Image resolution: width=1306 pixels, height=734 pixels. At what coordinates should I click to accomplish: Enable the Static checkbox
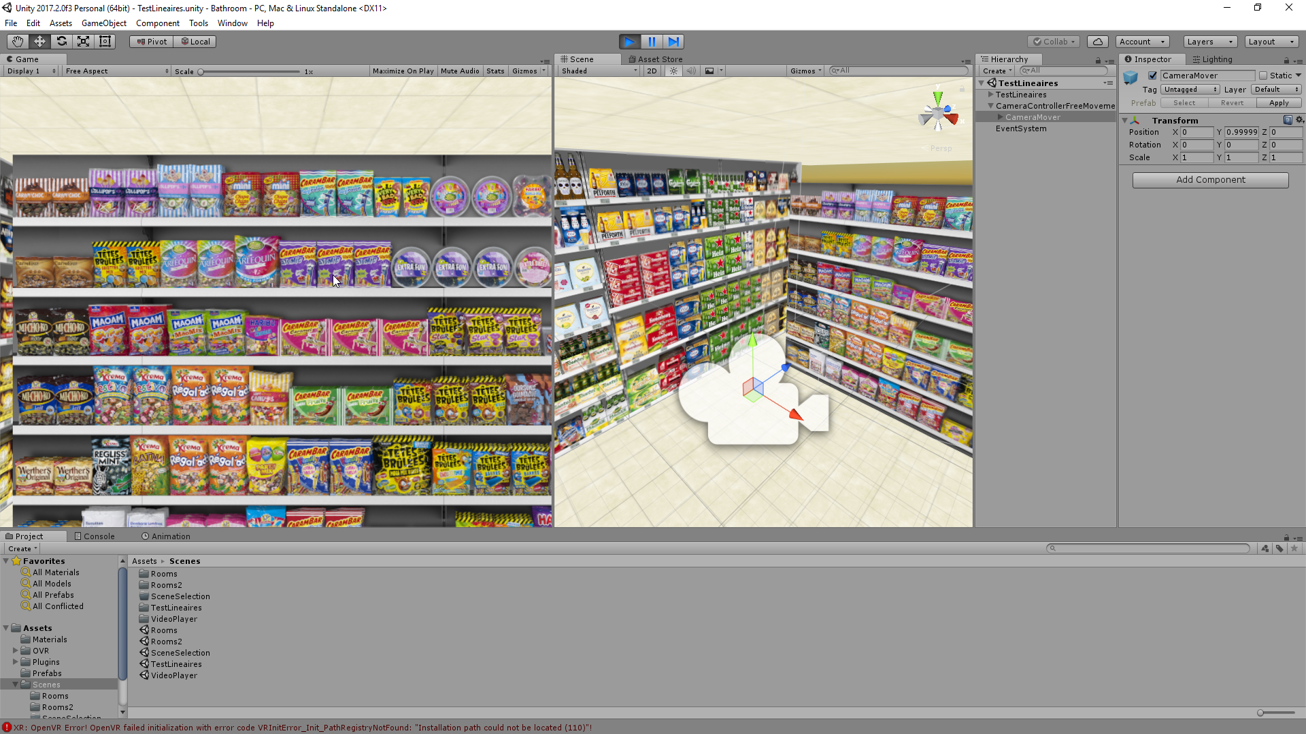[x=1263, y=76]
